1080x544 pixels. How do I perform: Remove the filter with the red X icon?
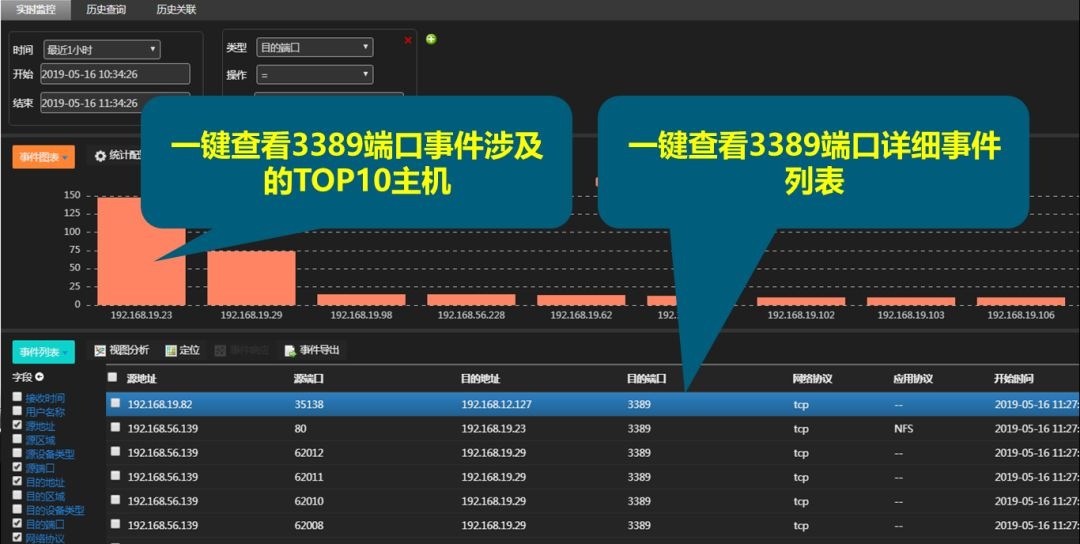pos(408,40)
